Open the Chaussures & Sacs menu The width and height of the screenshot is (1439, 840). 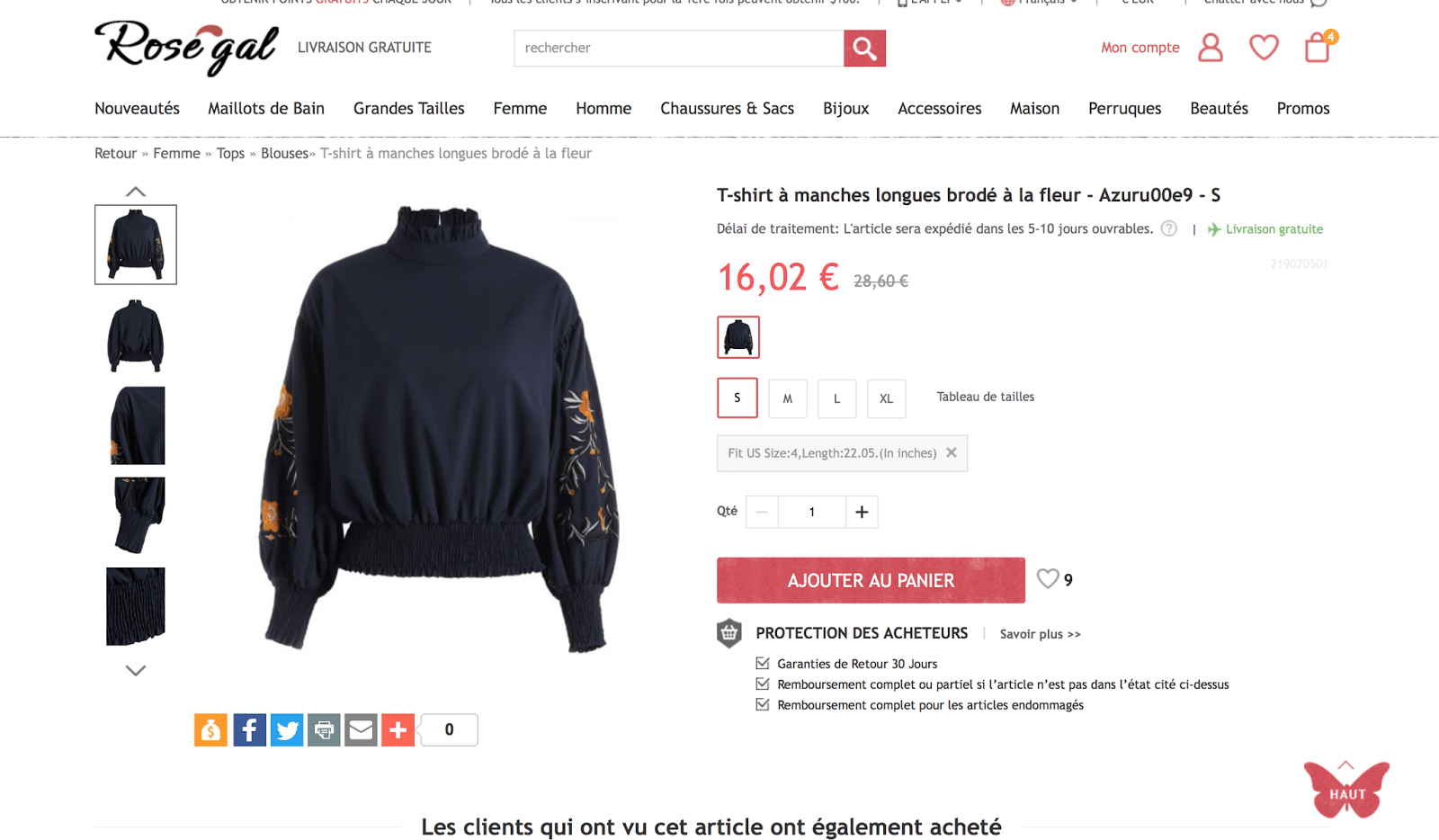[727, 109]
